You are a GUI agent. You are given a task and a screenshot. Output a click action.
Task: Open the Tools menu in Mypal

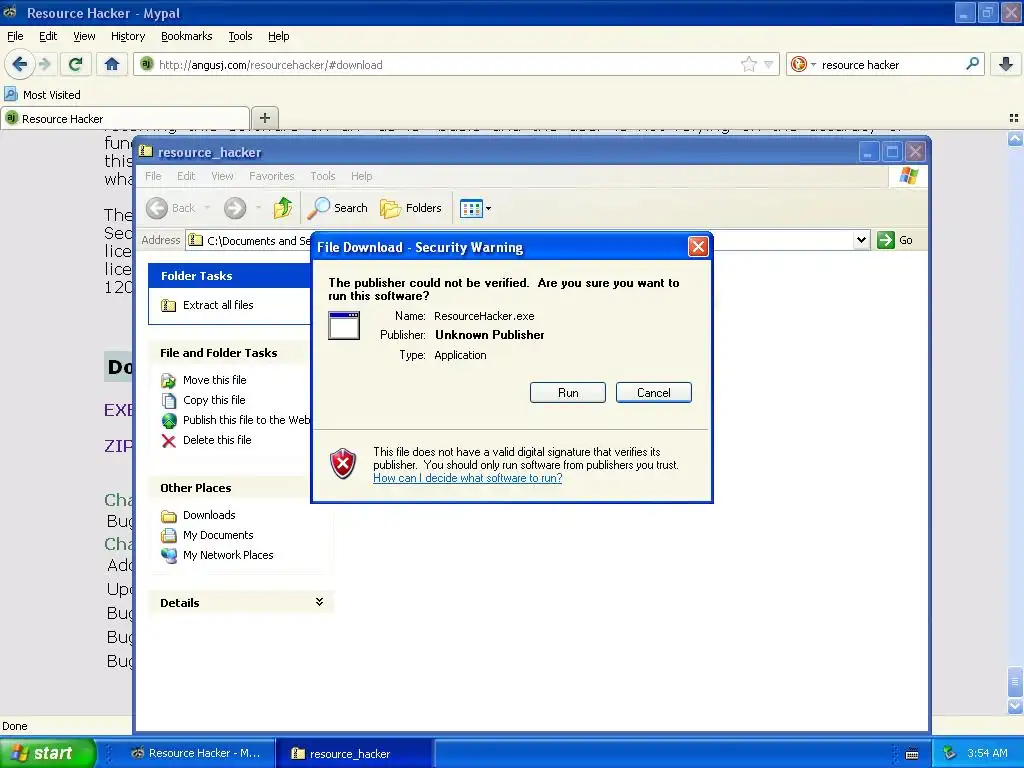coord(240,36)
